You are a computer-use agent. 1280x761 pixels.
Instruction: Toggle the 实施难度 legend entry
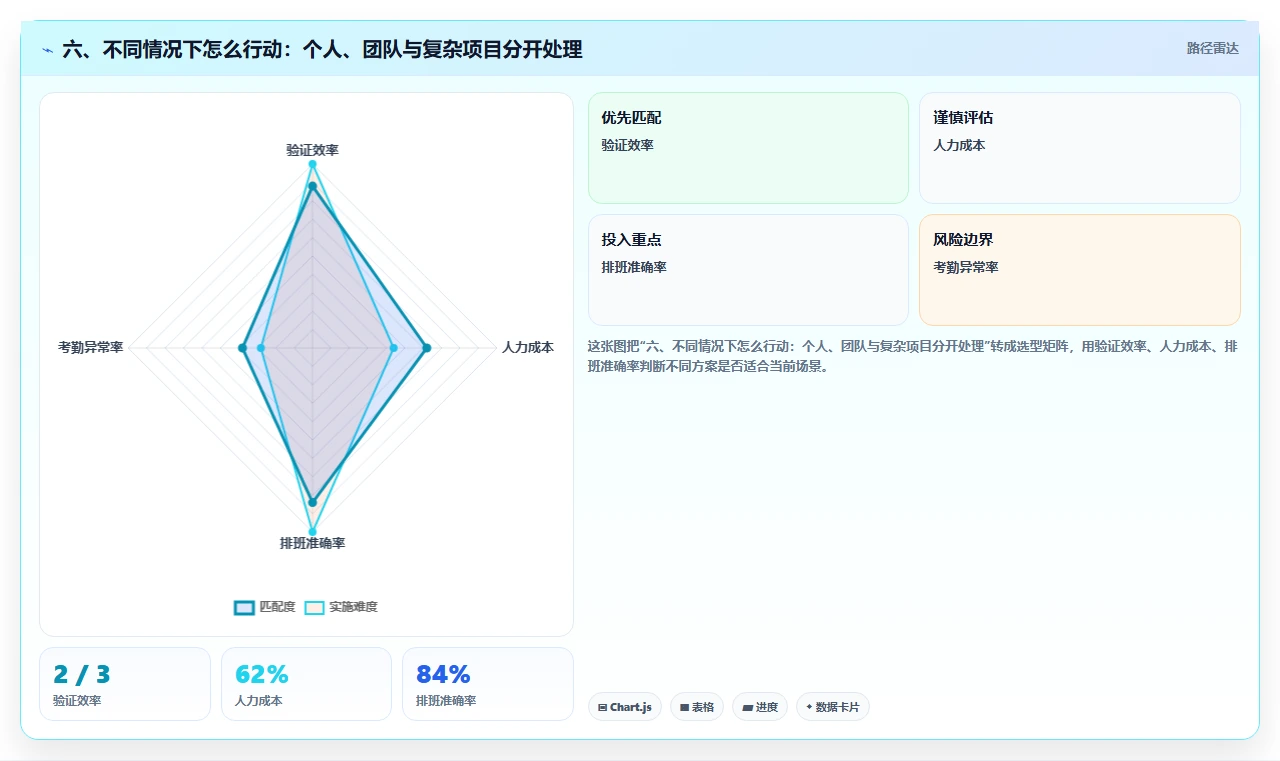coord(341,607)
